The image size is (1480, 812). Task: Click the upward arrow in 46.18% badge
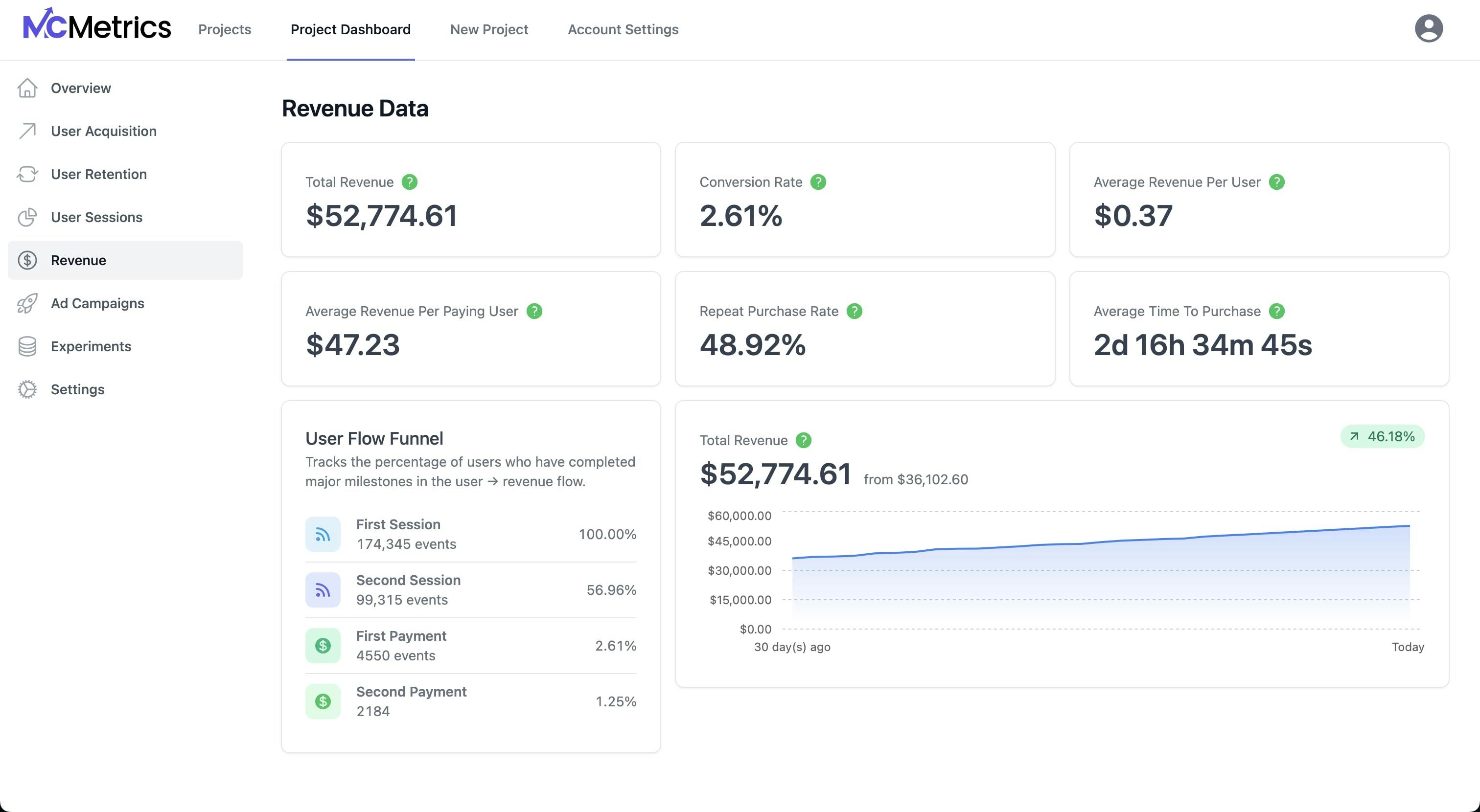point(1354,436)
